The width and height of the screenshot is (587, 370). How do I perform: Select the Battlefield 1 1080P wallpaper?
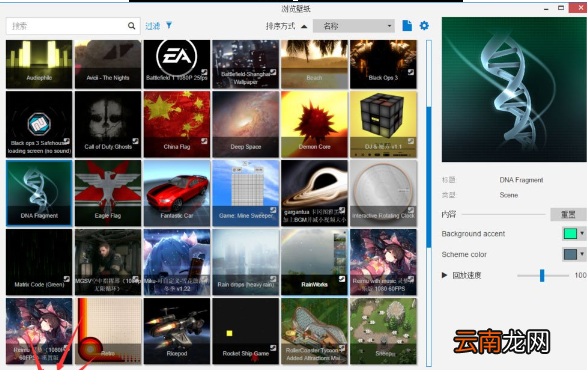point(177,64)
